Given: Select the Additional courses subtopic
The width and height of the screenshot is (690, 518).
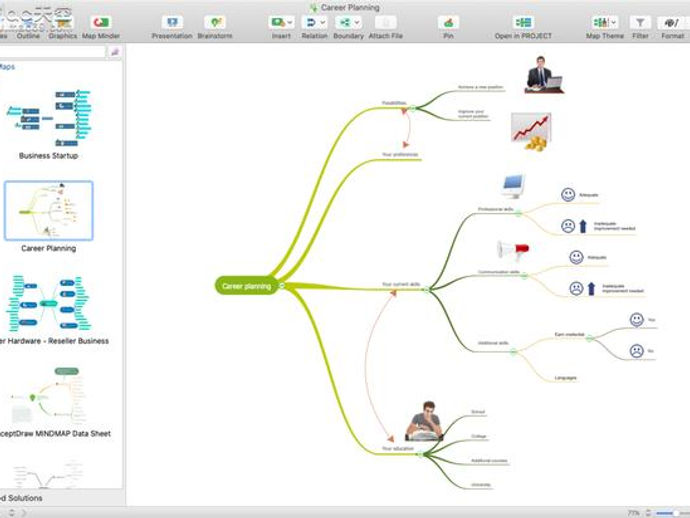Looking at the screenshot, I should [x=489, y=461].
